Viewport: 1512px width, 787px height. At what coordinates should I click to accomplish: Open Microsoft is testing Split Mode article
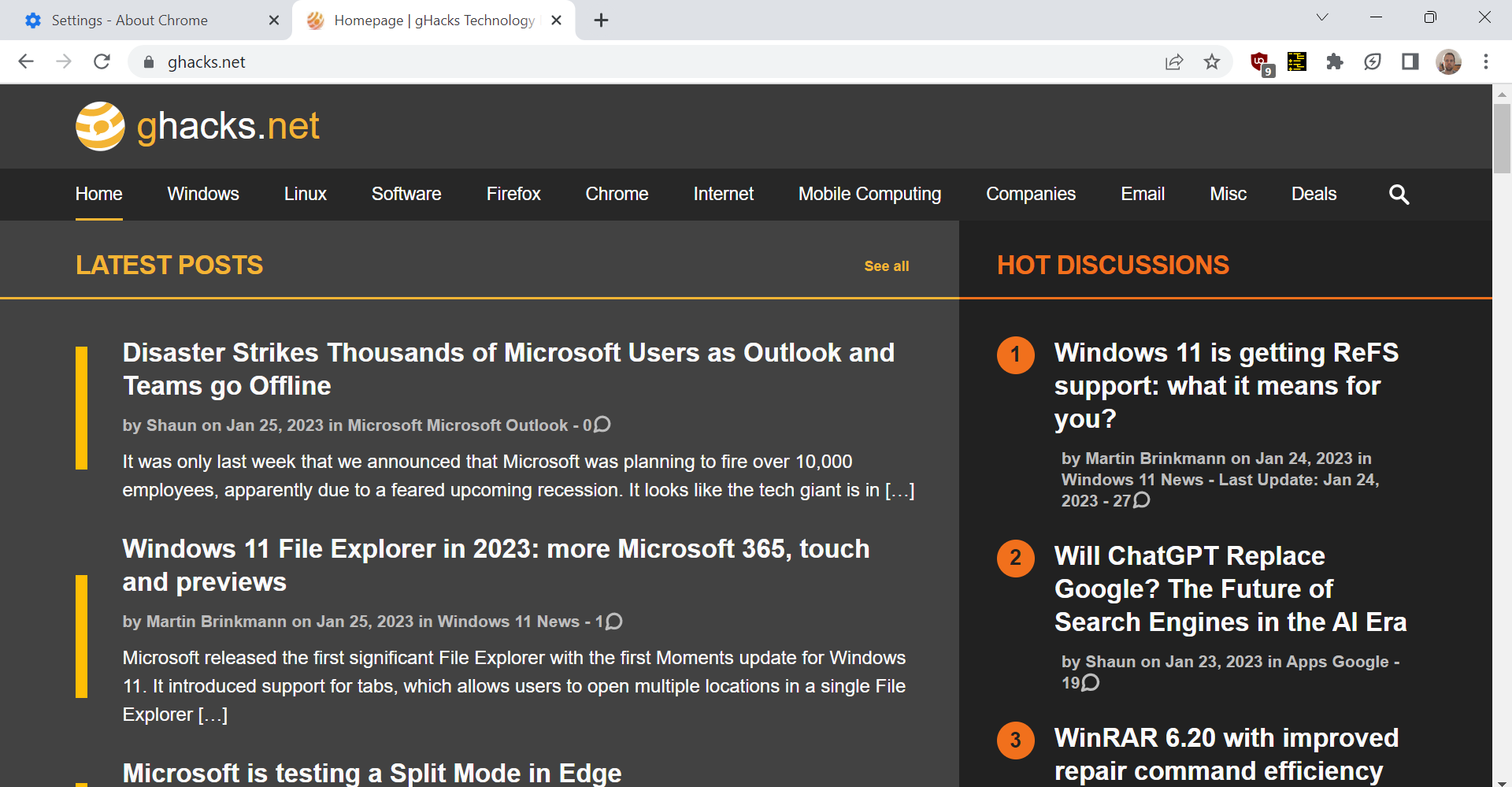click(x=372, y=773)
